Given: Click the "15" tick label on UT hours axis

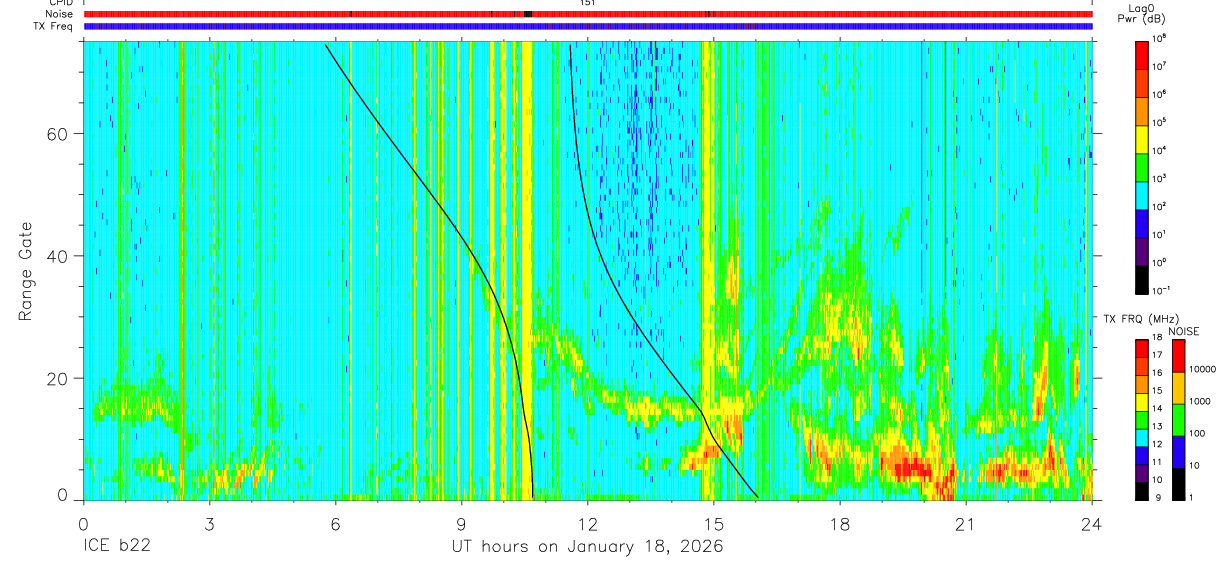Looking at the screenshot, I should coord(714,523).
